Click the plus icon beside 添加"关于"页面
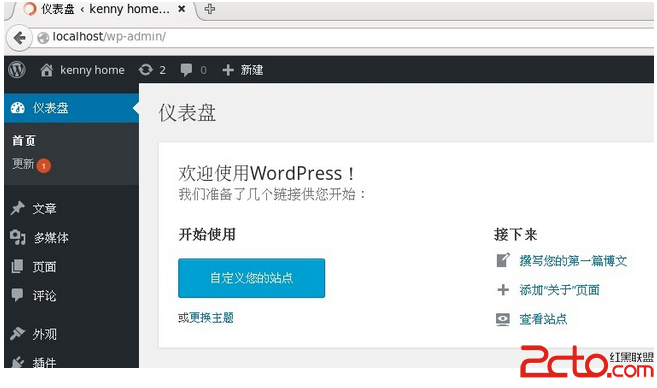This screenshot has width=657, height=388. coord(503,290)
